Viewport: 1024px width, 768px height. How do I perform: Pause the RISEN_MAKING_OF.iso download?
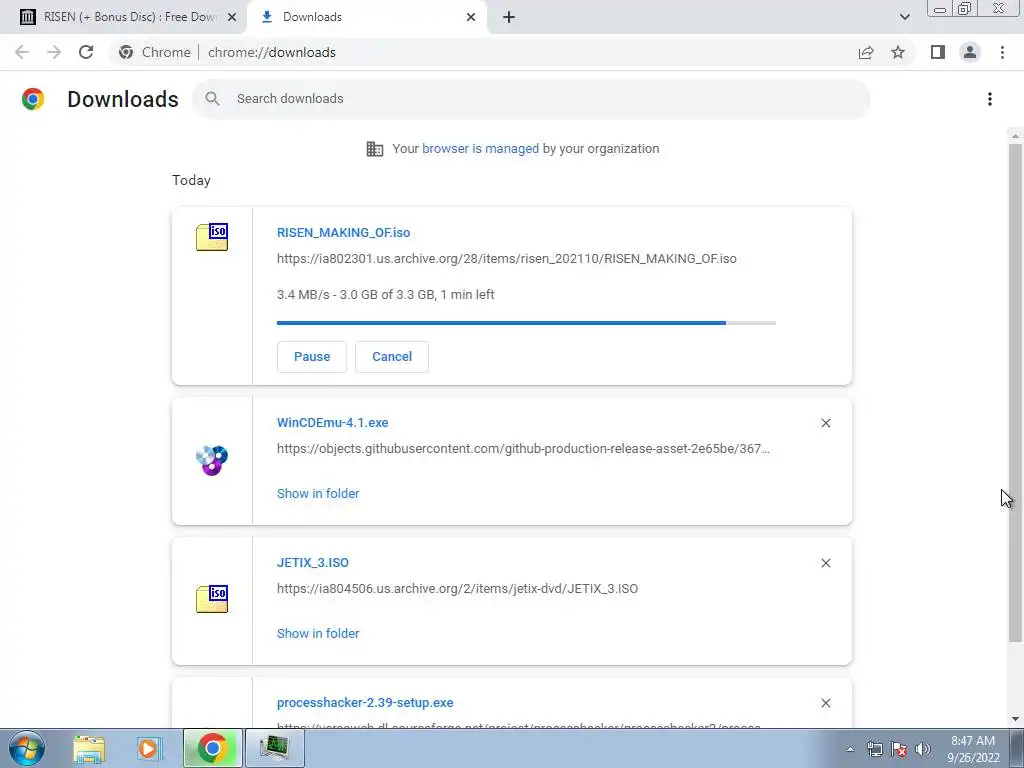[x=312, y=357]
